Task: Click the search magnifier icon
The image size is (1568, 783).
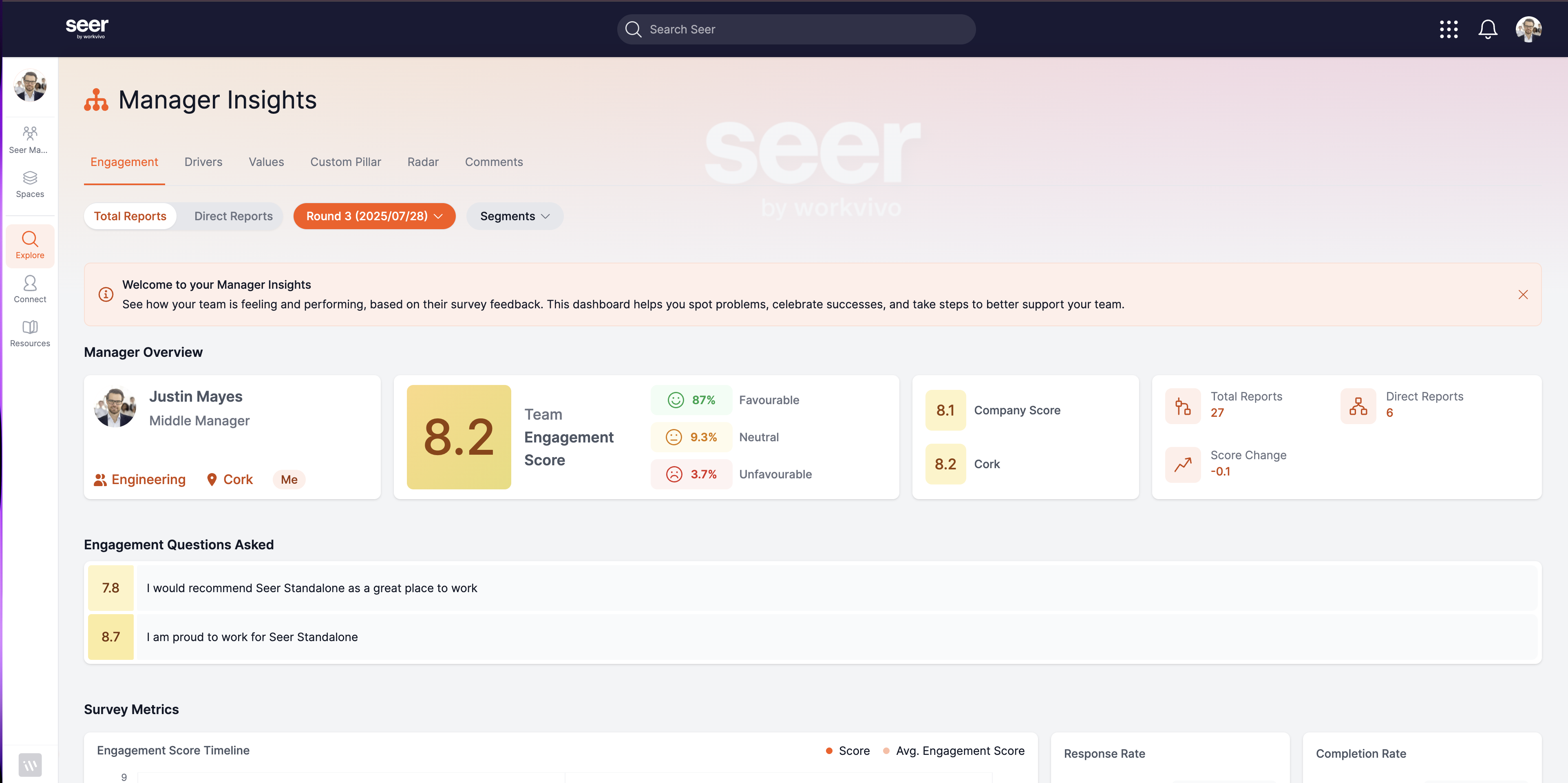Action: click(633, 29)
